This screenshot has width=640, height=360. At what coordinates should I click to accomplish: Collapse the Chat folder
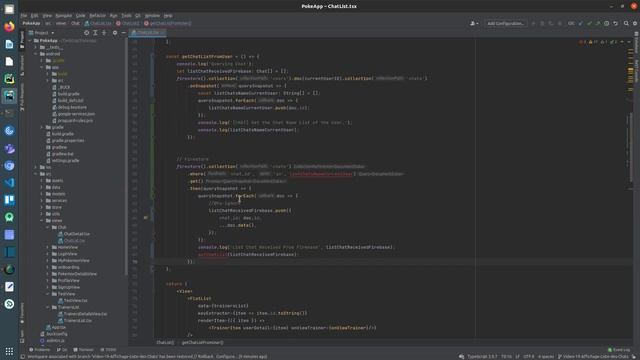tap(48, 227)
